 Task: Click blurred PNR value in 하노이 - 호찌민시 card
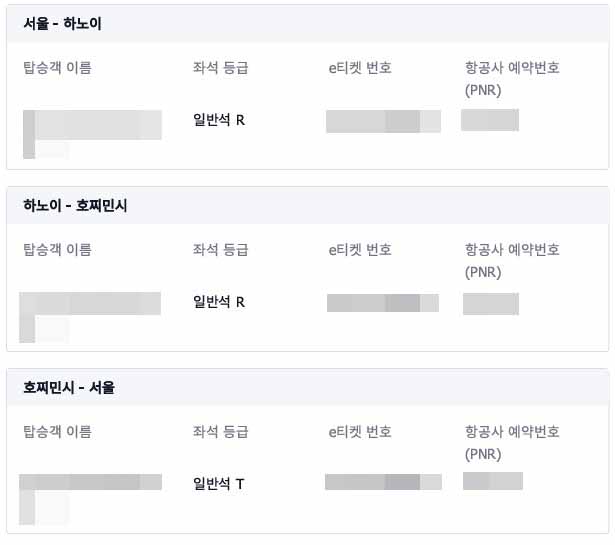click(491, 304)
